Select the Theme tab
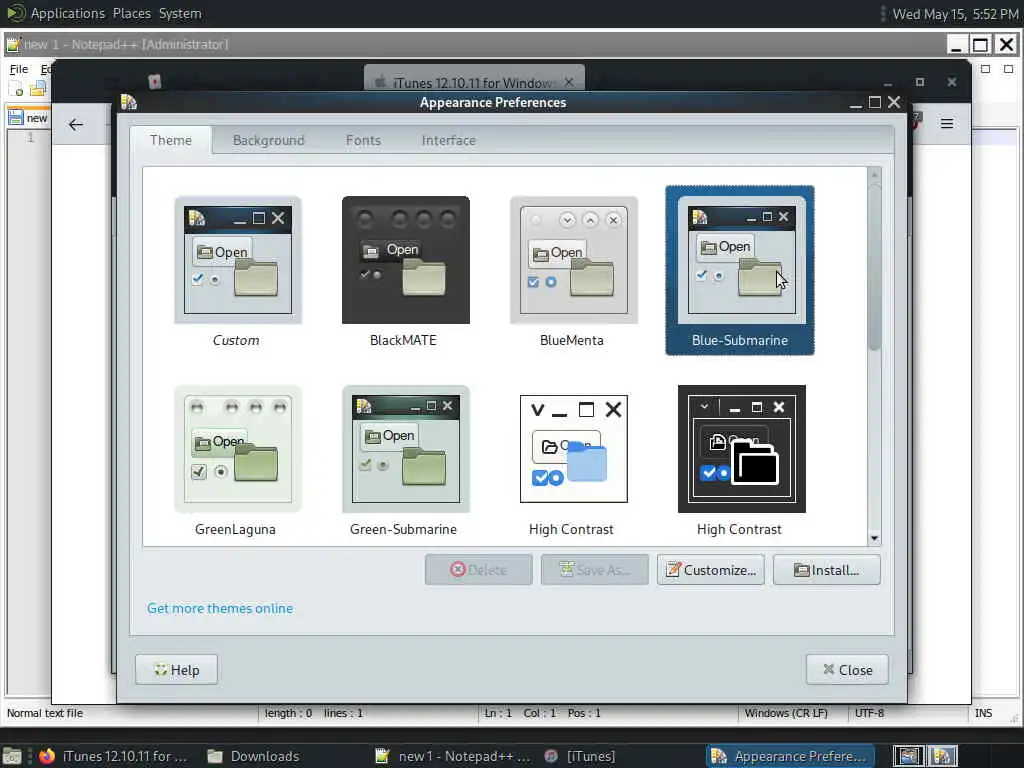This screenshot has height=768, width=1024. click(x=170, y=140)
